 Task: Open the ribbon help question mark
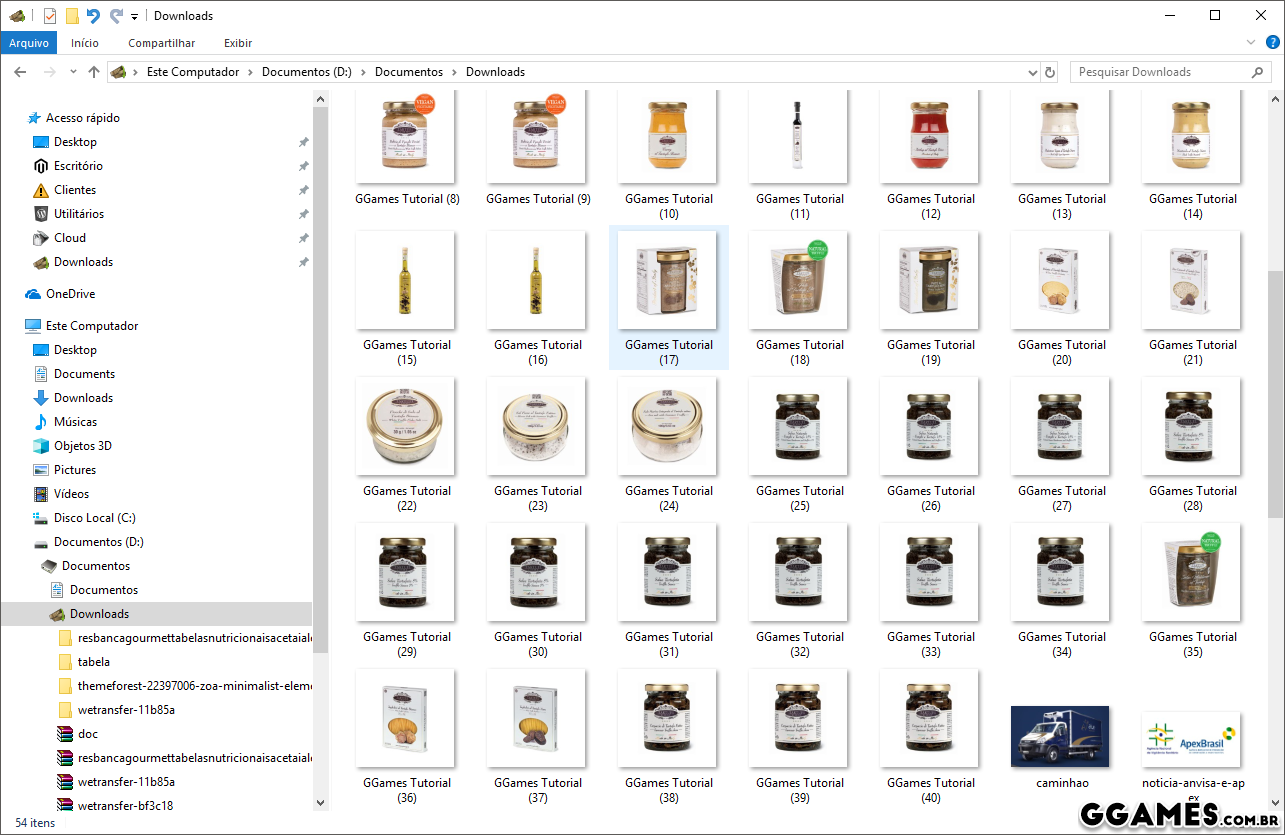pyautogui.click(x=1273, y=43)
